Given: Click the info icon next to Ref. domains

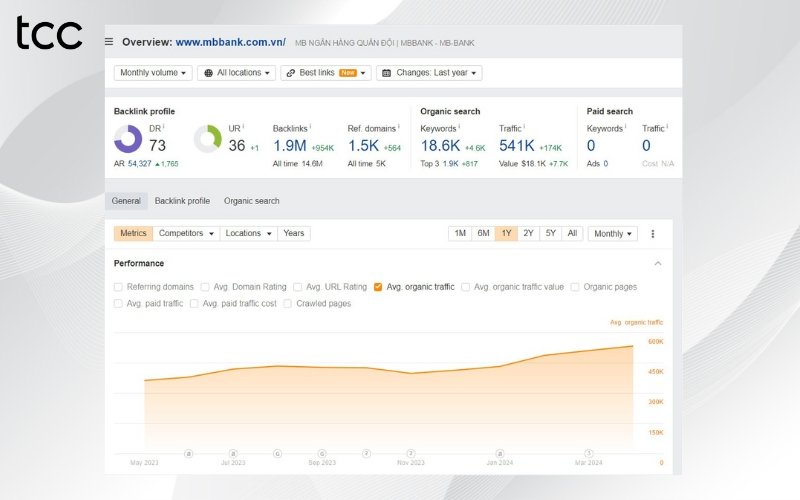Looking at the screenshot, I should click(398, 126).
